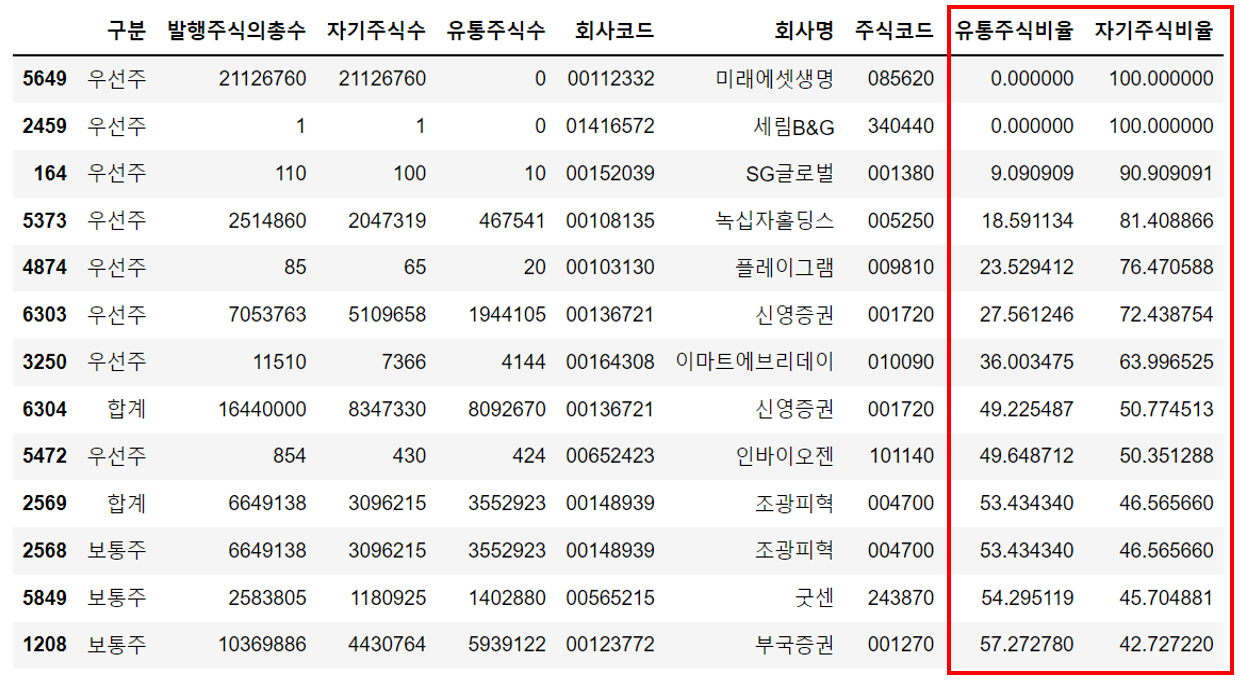Click company code 00108135
Viewport: 1239px width, 682px height.
coord(610,220)
